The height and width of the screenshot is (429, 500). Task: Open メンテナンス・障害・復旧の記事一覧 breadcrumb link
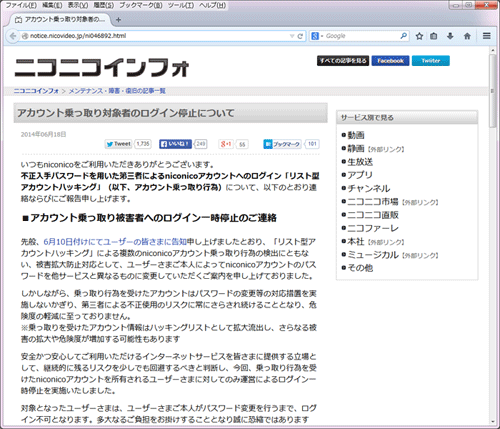tap(117, 91)
